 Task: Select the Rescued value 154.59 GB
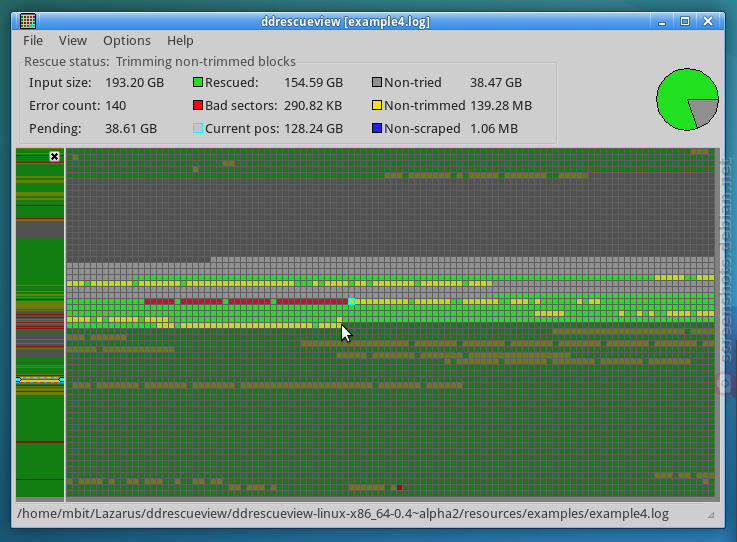tap(314, 83)
